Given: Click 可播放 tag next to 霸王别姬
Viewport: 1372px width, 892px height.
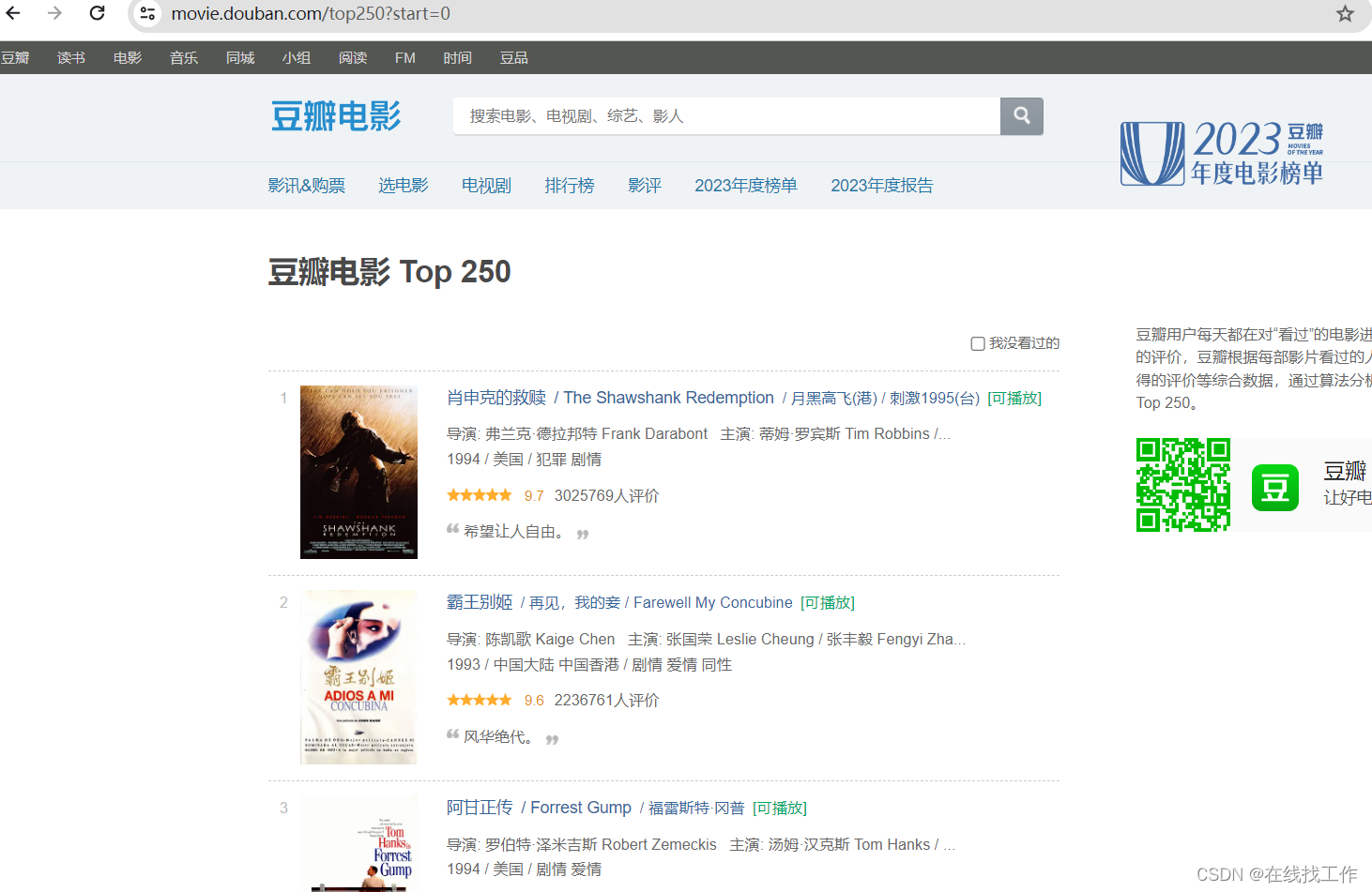Looking at the screenshot, I should click(x=828, y=603).
